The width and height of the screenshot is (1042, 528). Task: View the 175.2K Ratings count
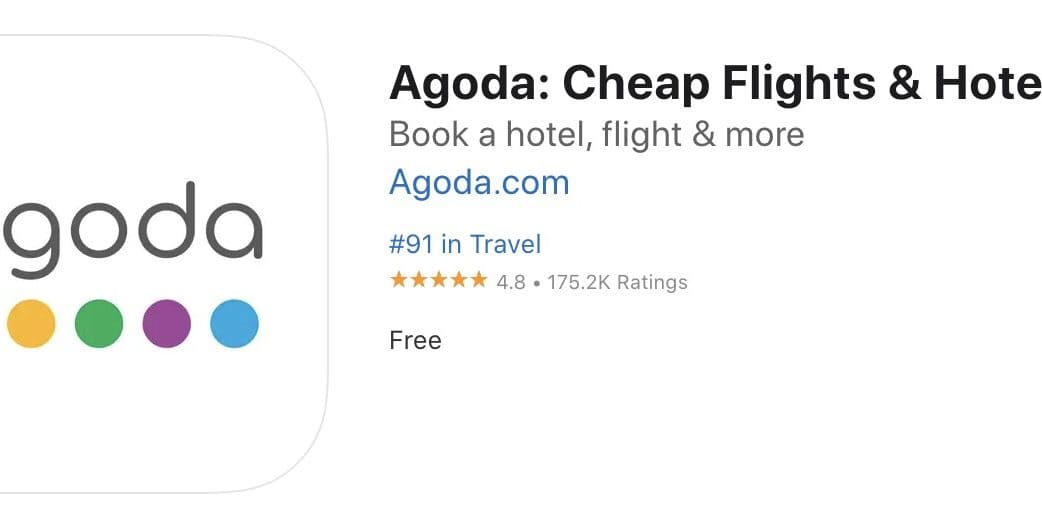[617, 282]
